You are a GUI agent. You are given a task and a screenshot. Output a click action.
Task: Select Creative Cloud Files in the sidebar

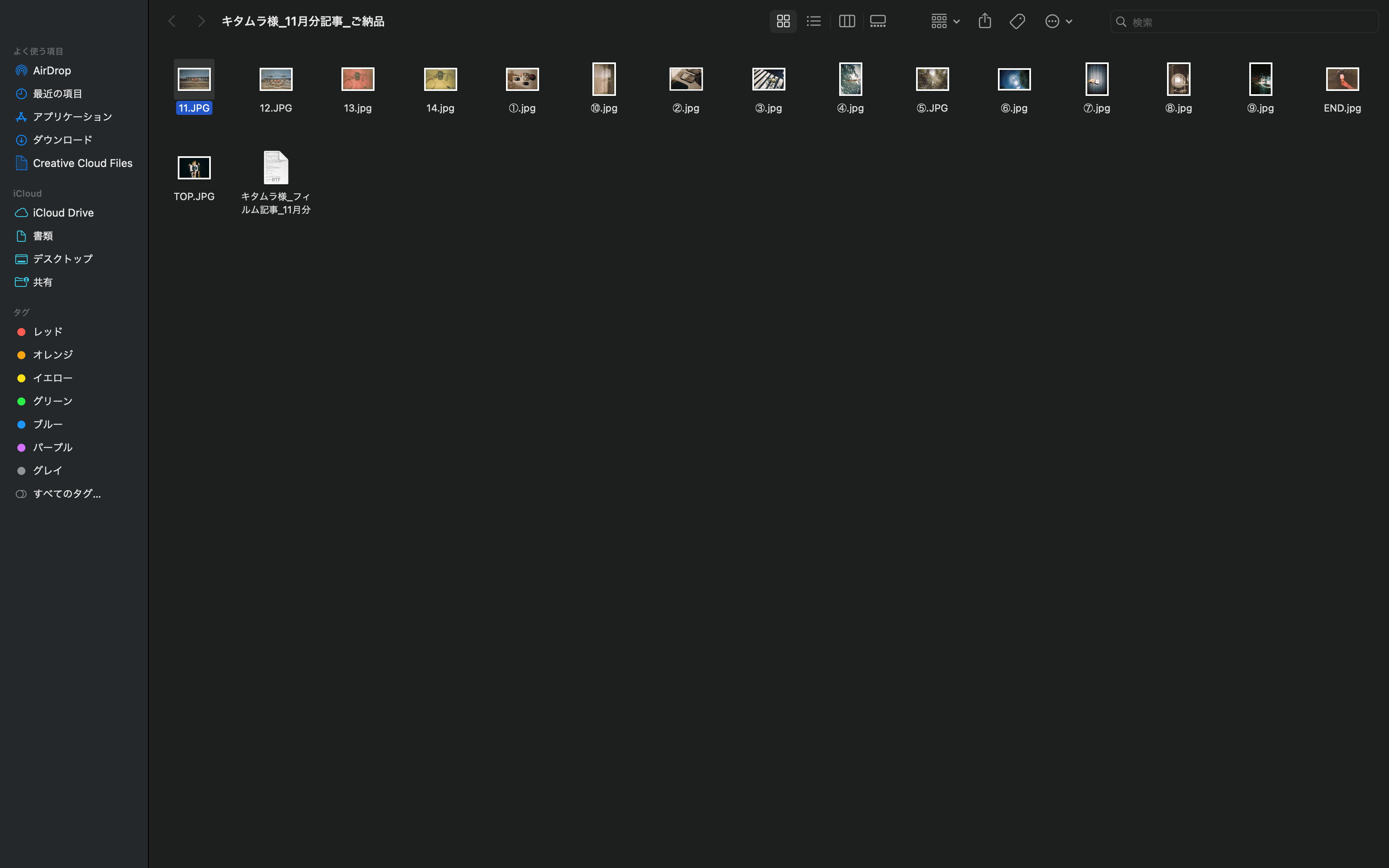coord(82,164)
